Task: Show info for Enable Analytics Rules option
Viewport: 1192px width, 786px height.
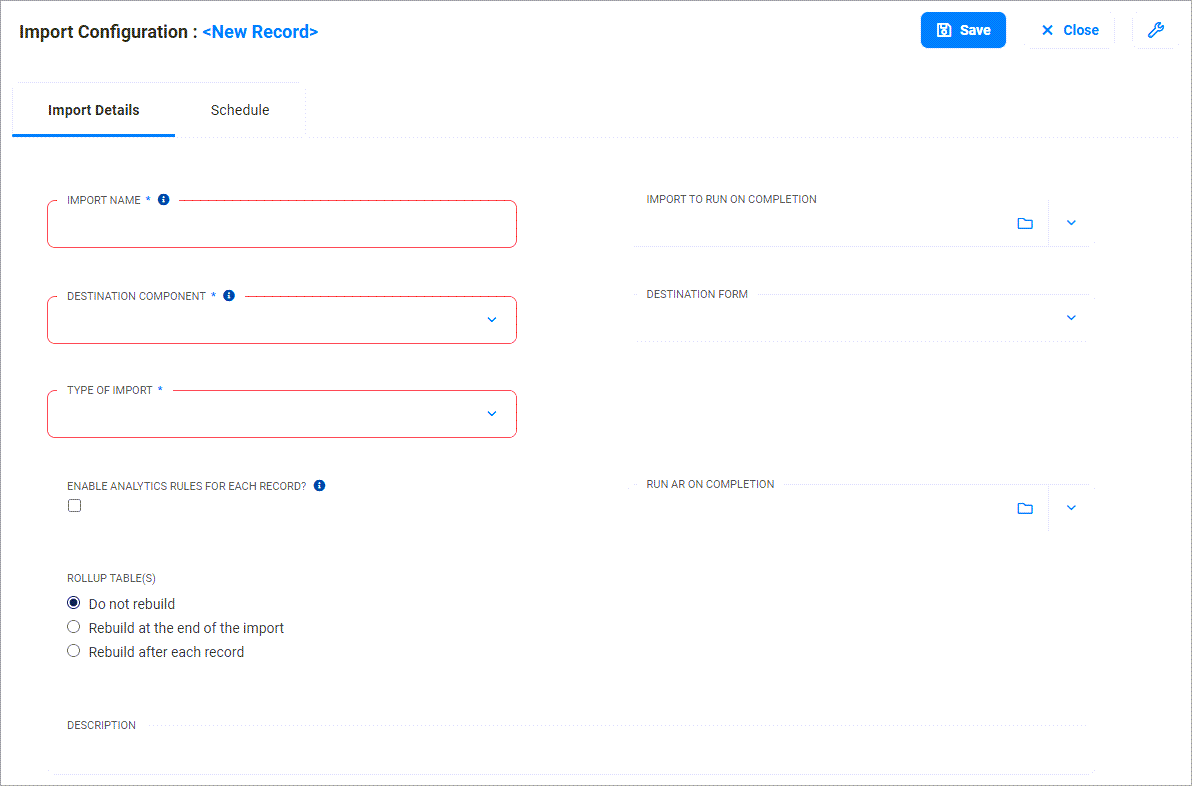Action: [x=319, y=486]
